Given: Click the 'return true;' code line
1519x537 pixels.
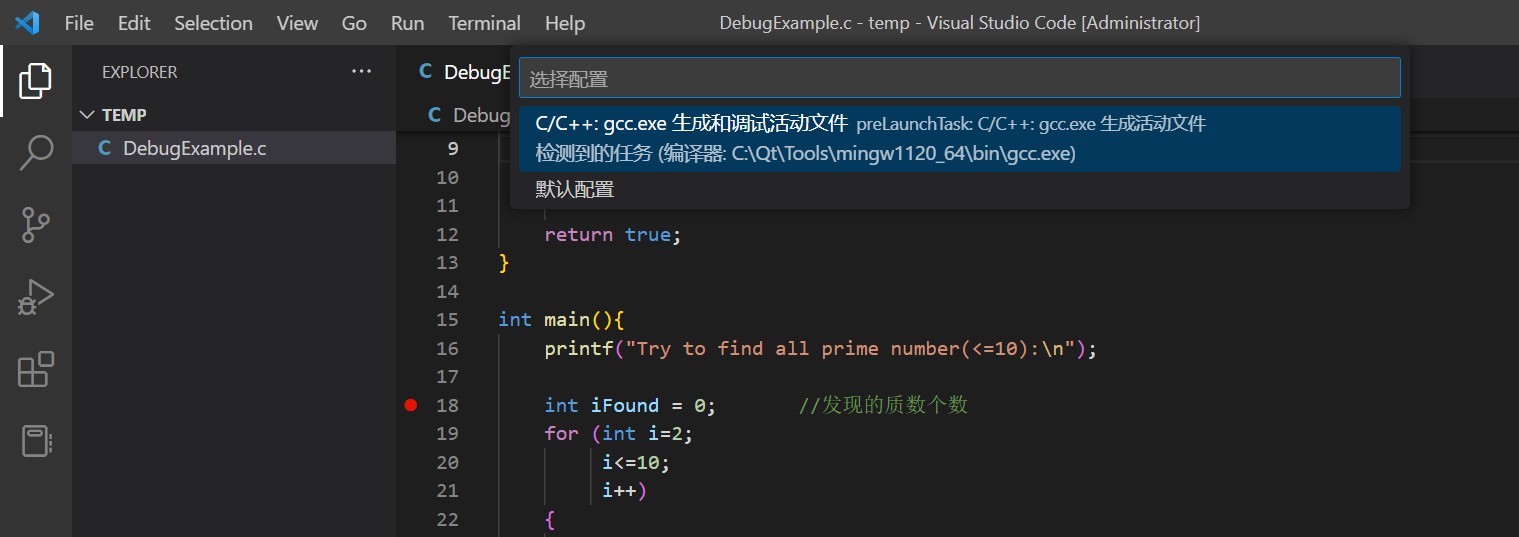Looking at the screenshot, I should click(x=612, y=234).
